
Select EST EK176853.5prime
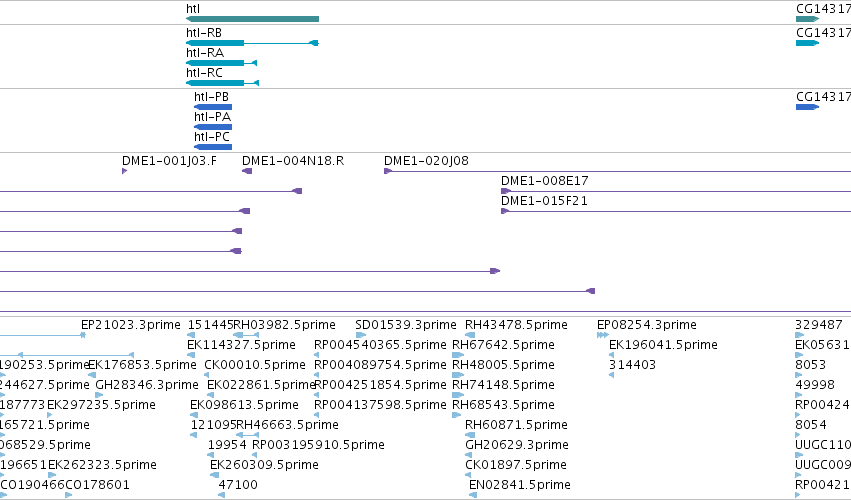pyautogui.click(x=142, y=365)
